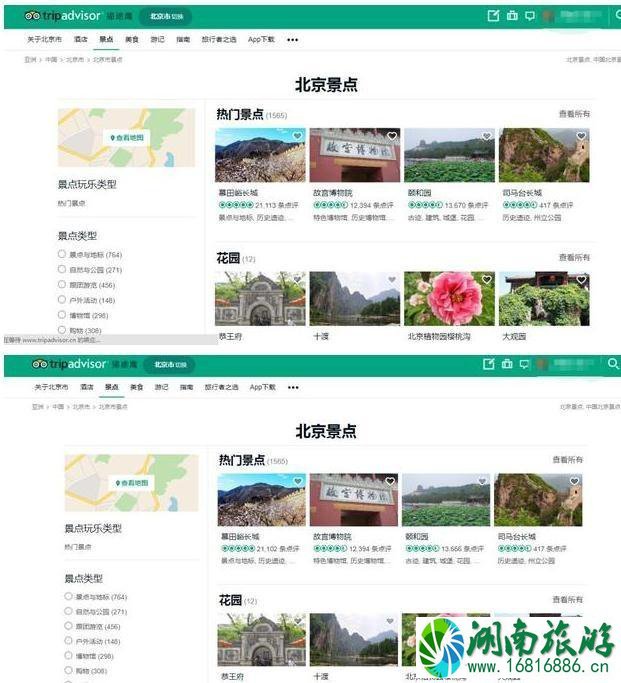
Task: Click the user avatar in lower page header
Action: 542,364
